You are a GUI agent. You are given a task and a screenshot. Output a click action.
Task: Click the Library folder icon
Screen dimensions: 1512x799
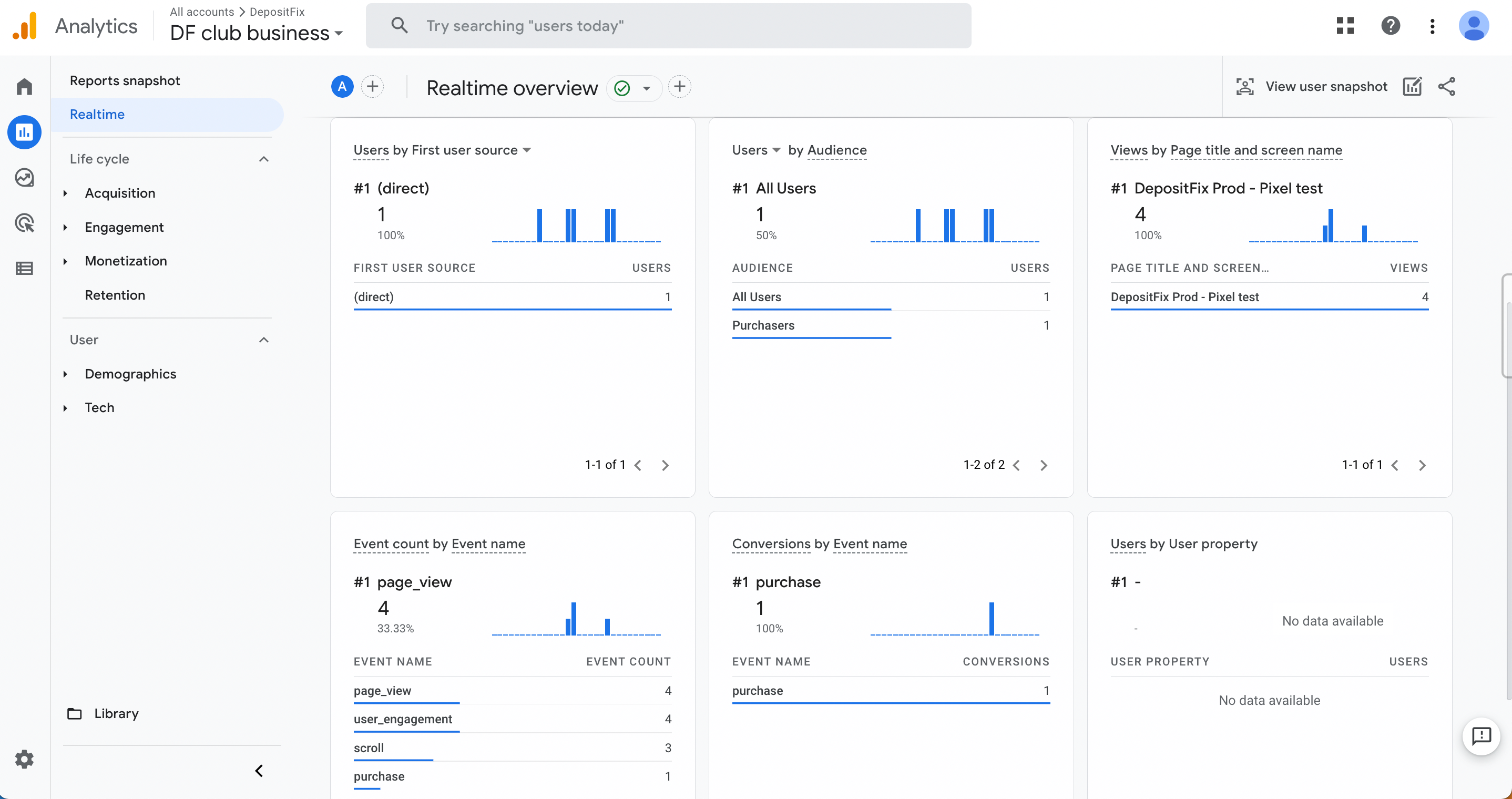coord(75,713)
